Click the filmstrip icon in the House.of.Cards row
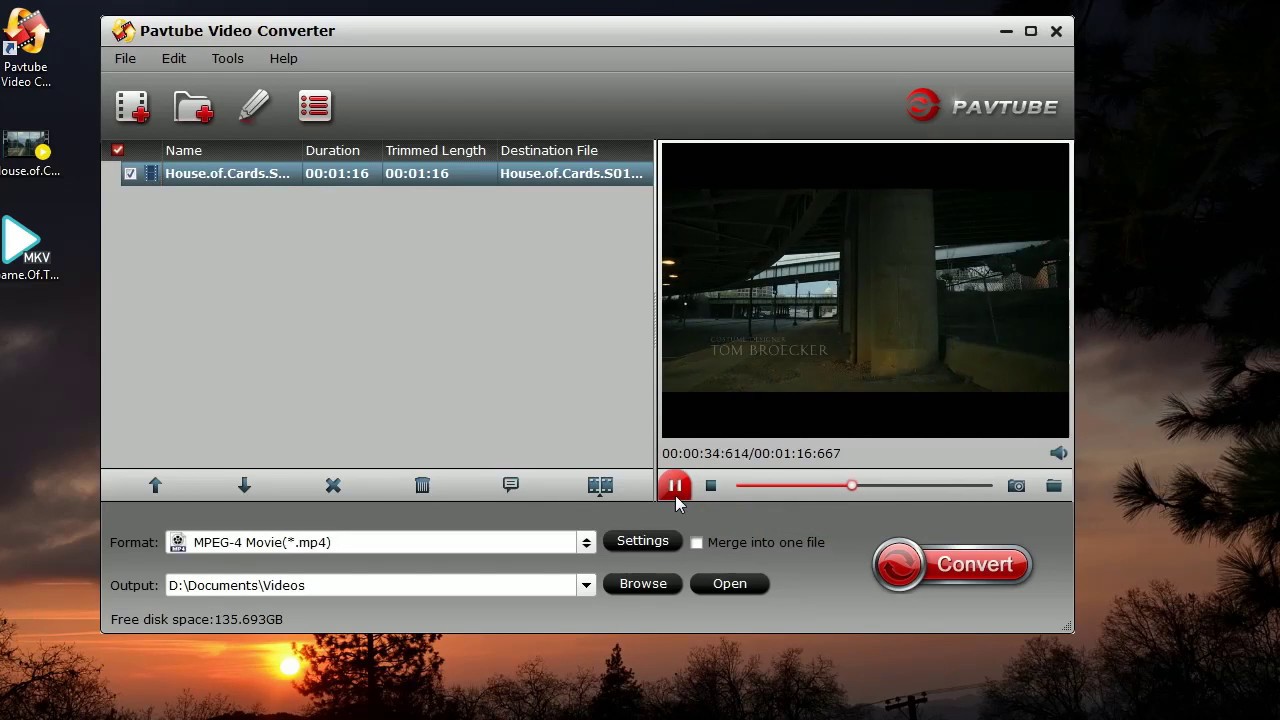The image size is (1280, 720). pyautogui.click(x=152, y=173)
